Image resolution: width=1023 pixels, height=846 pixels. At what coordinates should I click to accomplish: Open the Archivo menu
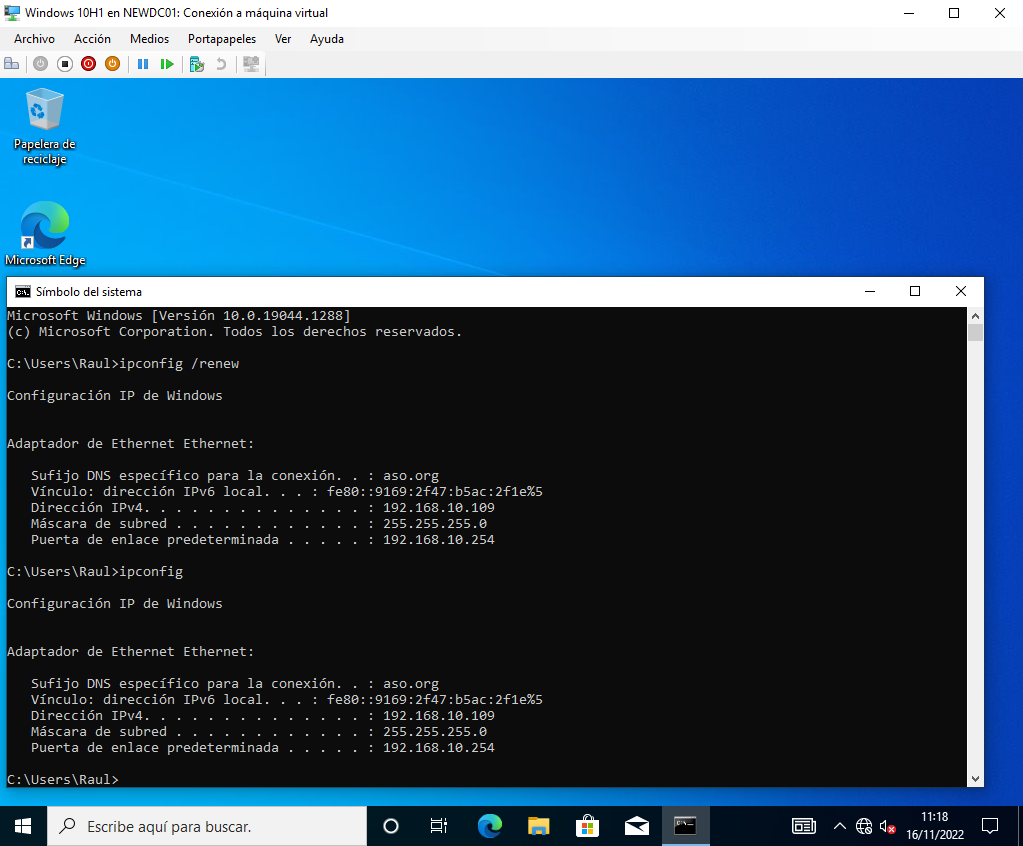click(x=34, y=39)
